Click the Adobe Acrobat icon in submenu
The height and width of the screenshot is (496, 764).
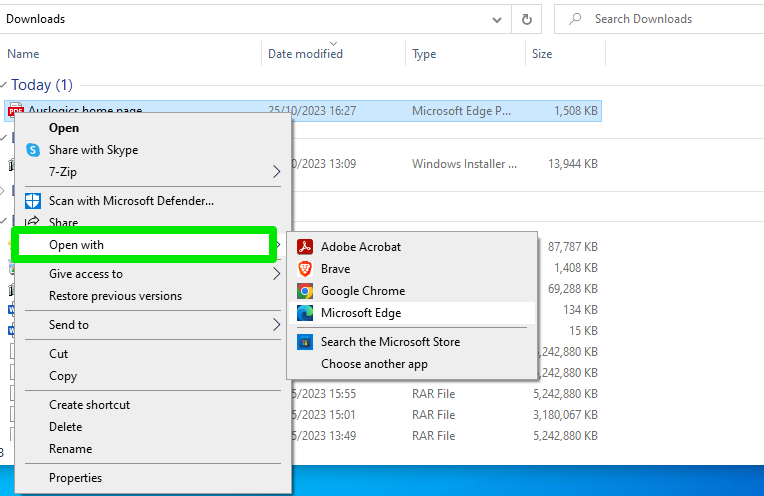pos(304,247)
